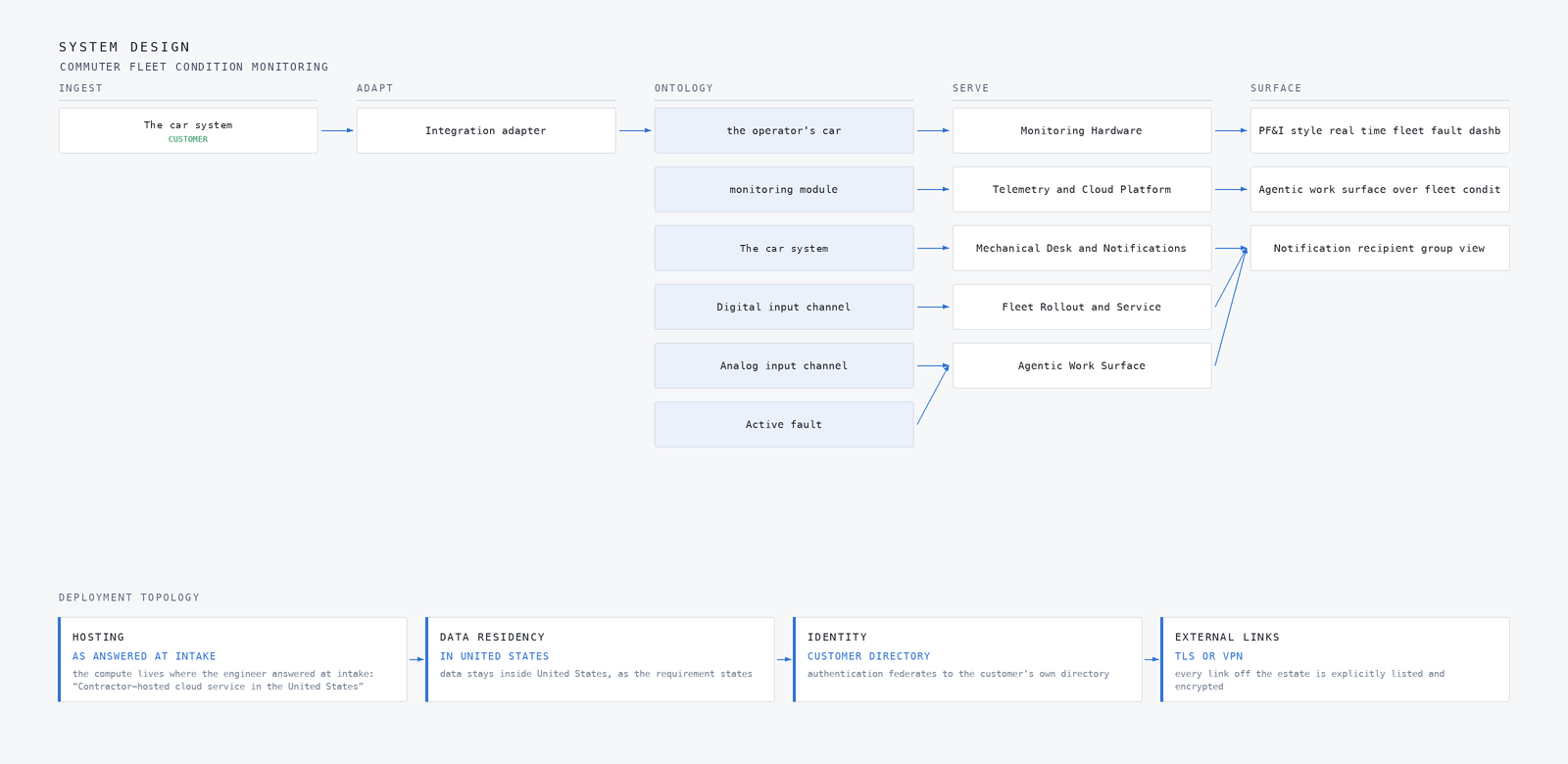Select "The car system" node under Ontology
The width and height of the screenshot is (1568, 764).
(784, 248)
